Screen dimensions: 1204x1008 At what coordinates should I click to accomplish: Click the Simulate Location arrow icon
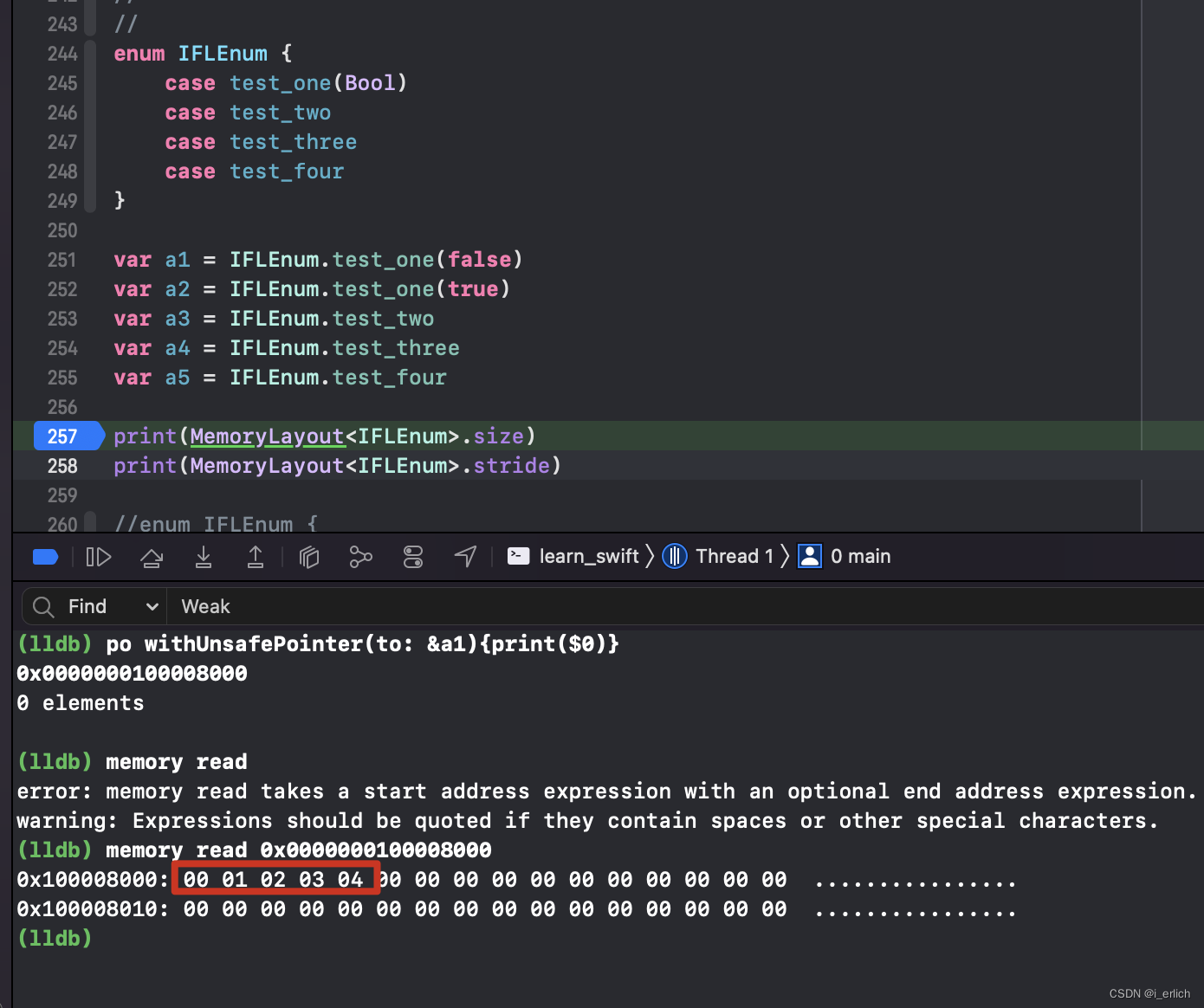pos(466,557)
